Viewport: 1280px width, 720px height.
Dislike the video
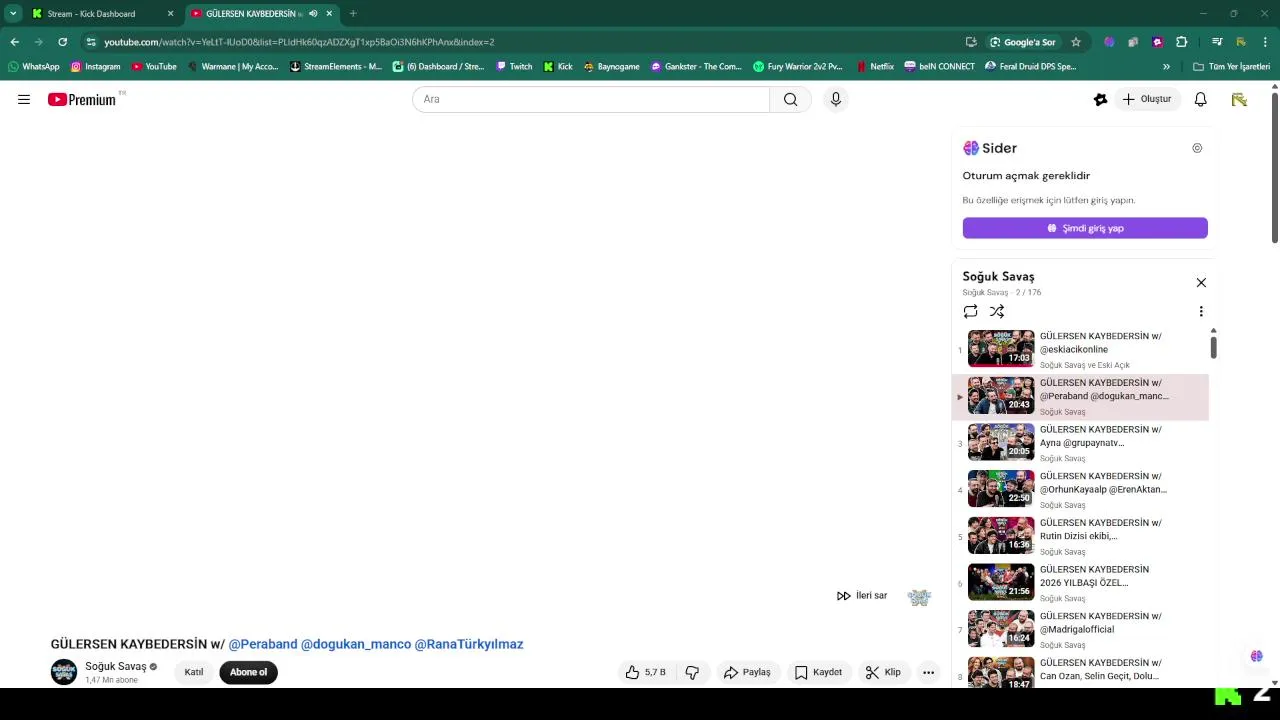tap(692, 672)
